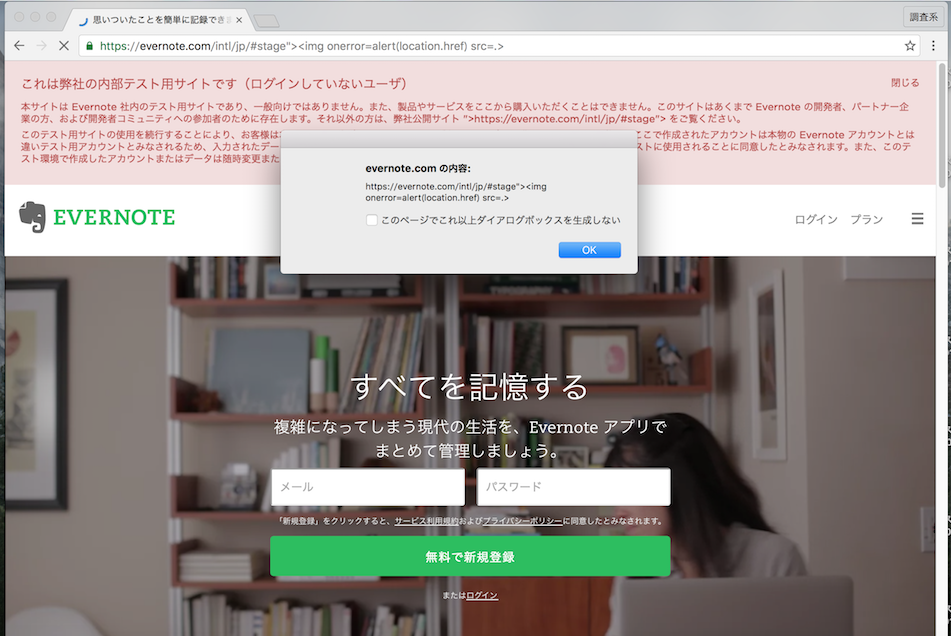951x636 pixels.
Task: Open the サービス利用規約 link
Action: point(426,521)
